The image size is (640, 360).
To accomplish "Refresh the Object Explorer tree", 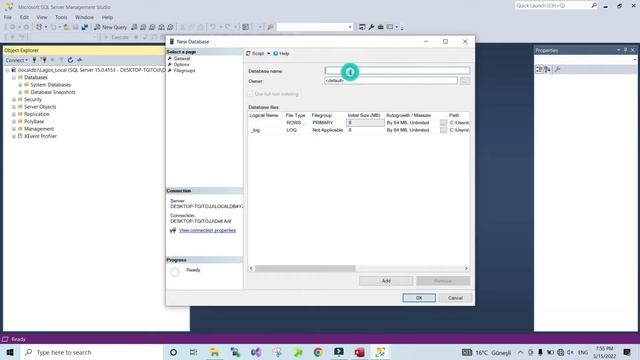I will click(x=70, y=60).
